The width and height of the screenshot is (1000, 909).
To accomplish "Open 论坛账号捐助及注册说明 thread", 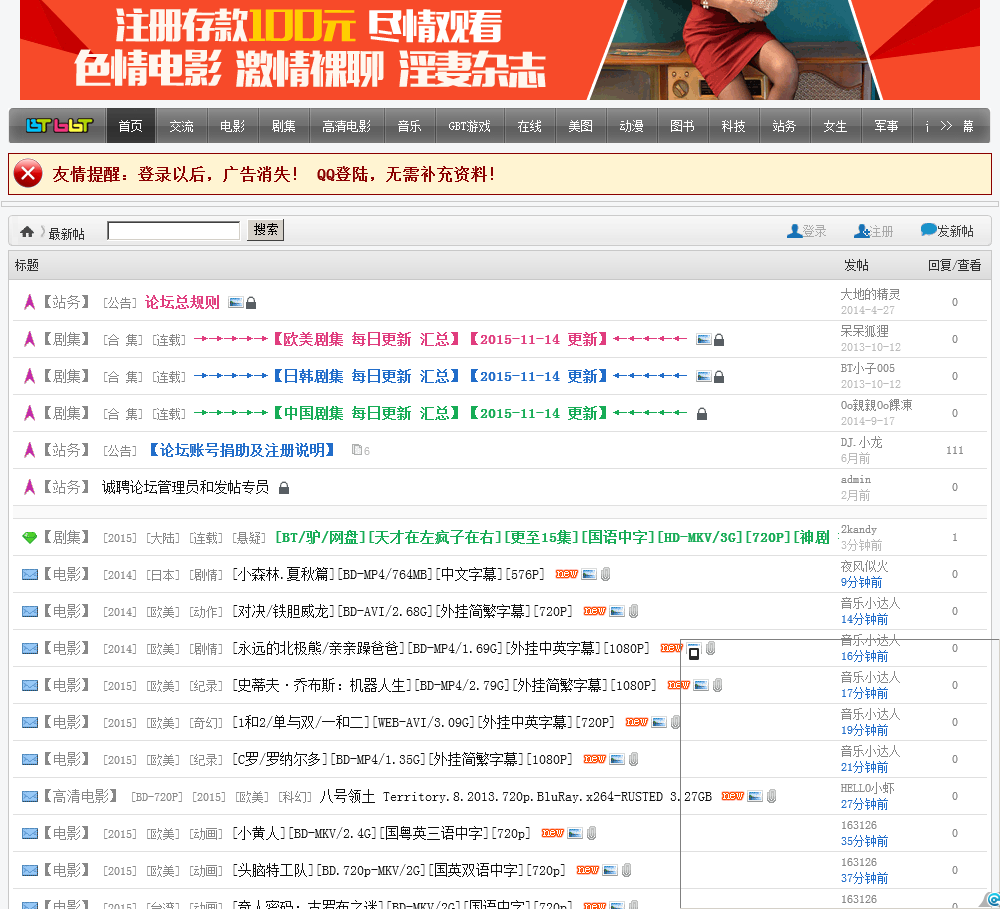I will [x=242, y=450].
